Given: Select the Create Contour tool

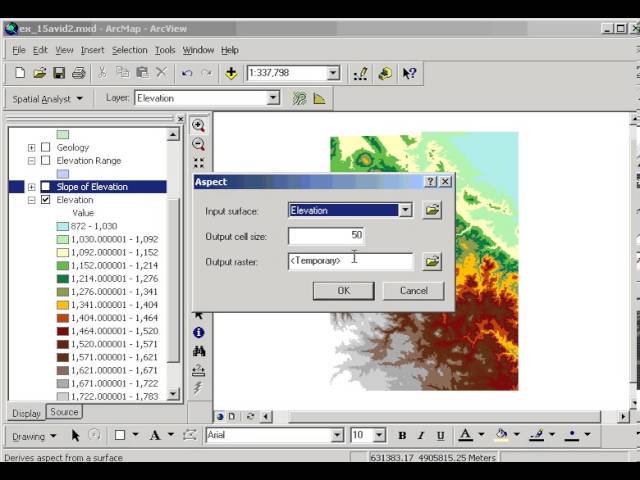Looking at the screenshot, I should point(299,98).
